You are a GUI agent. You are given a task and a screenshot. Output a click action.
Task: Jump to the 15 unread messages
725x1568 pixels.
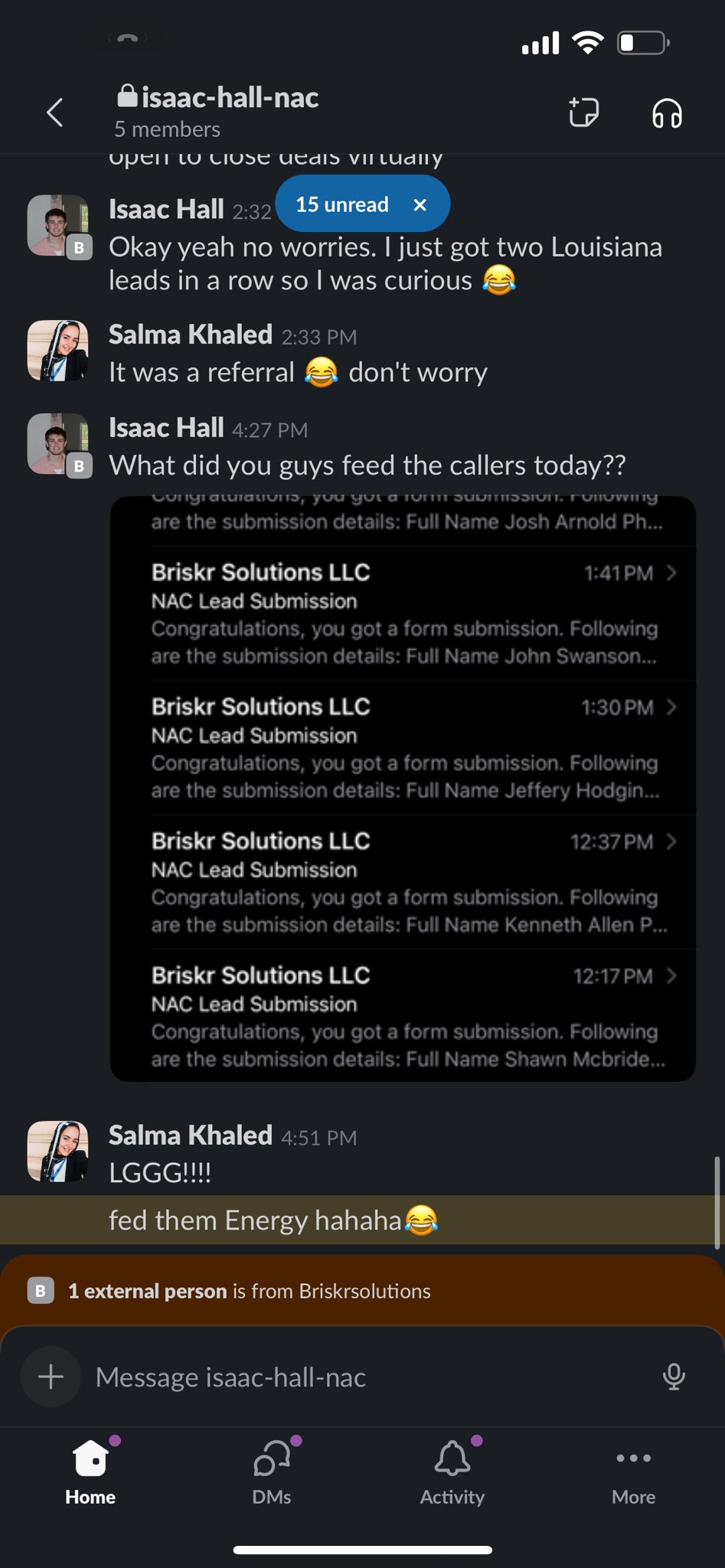coord(342,204)
